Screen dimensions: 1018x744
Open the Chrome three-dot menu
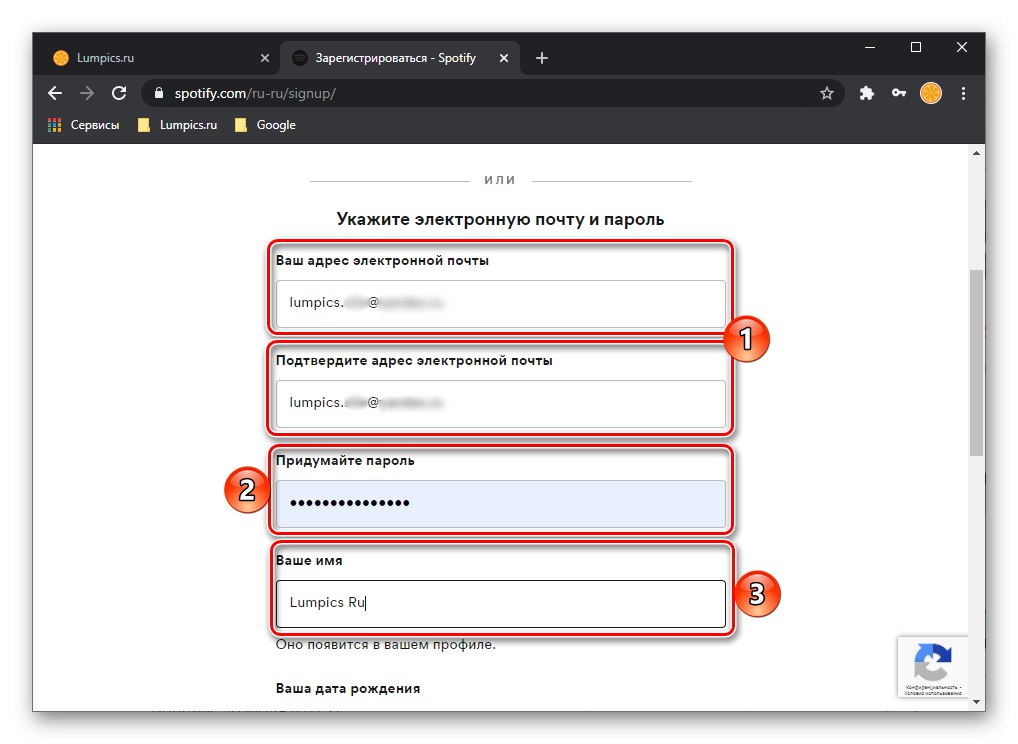point(963,93)
